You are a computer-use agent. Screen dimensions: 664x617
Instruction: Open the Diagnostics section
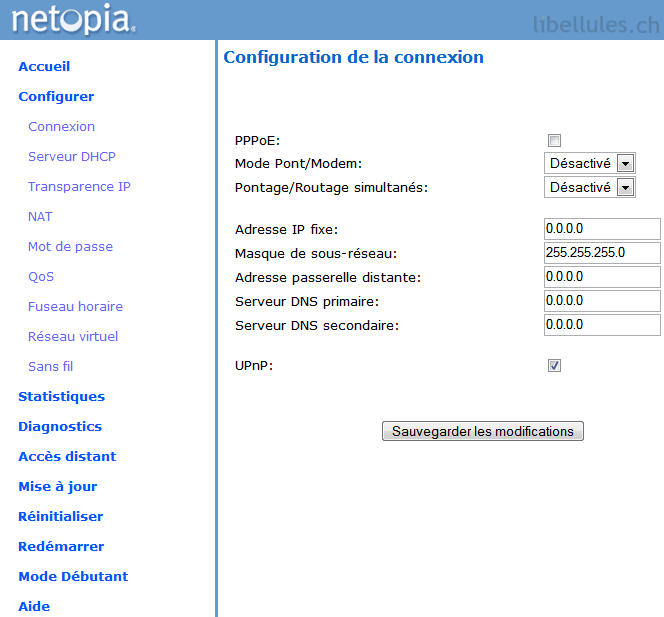pyautogui.click(x=60, y=426)
